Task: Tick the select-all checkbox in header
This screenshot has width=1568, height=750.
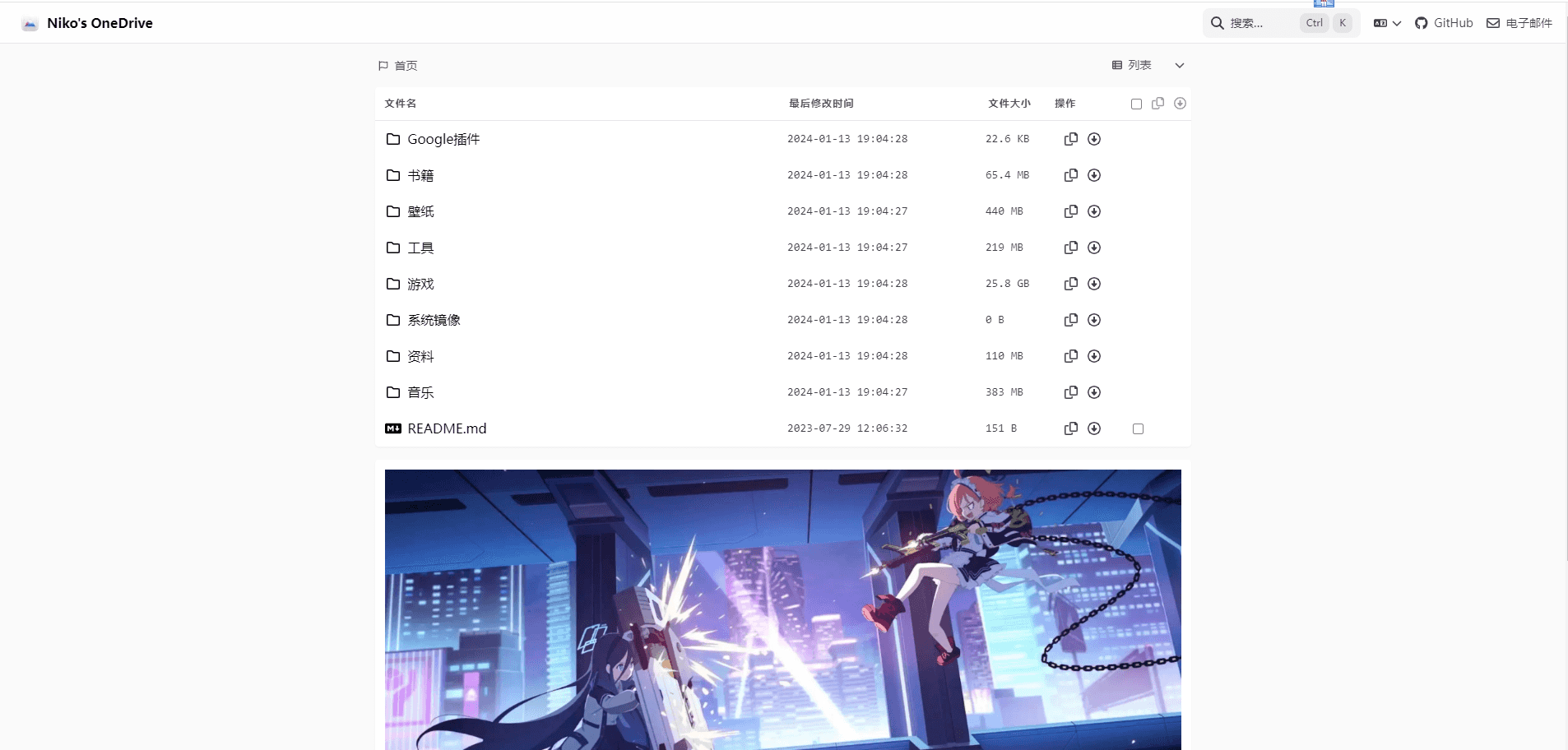Action: click(x=1136, y=104)
